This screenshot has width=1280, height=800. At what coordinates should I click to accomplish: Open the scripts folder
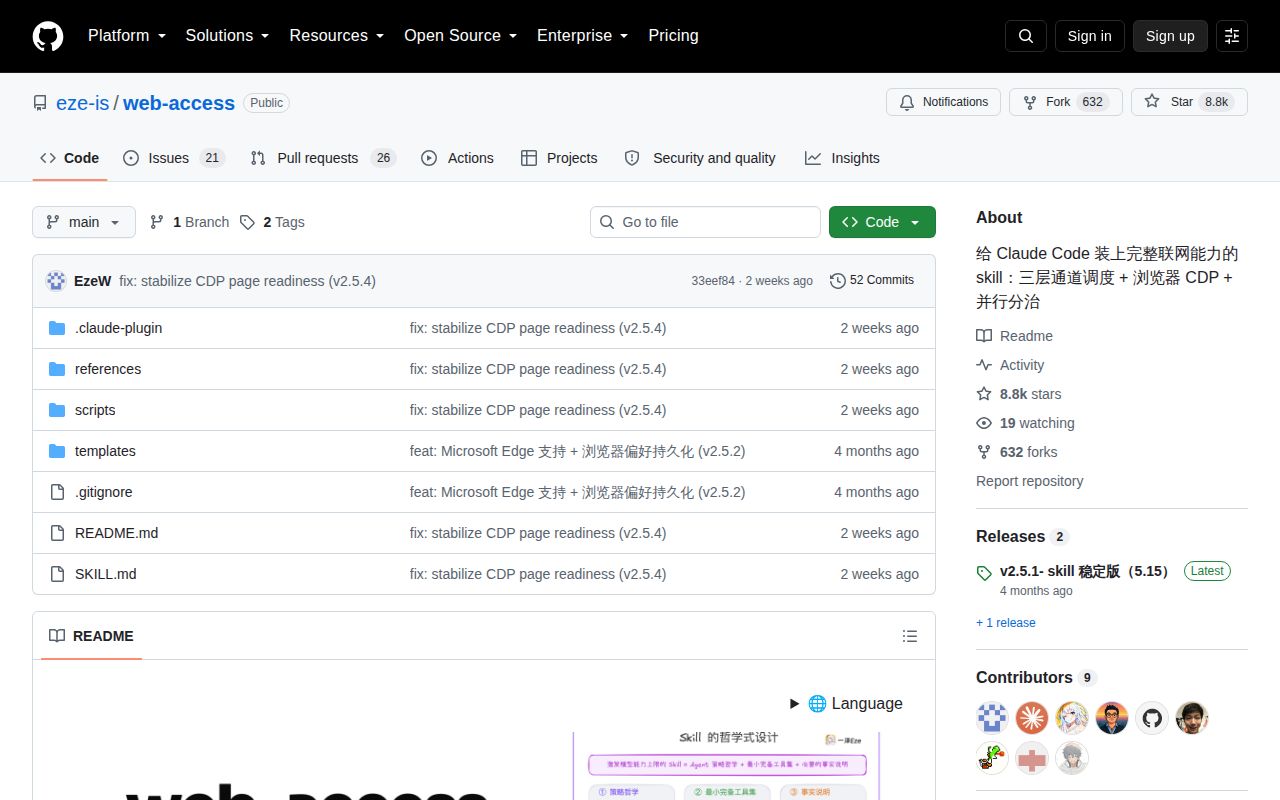tap(95, 410)
